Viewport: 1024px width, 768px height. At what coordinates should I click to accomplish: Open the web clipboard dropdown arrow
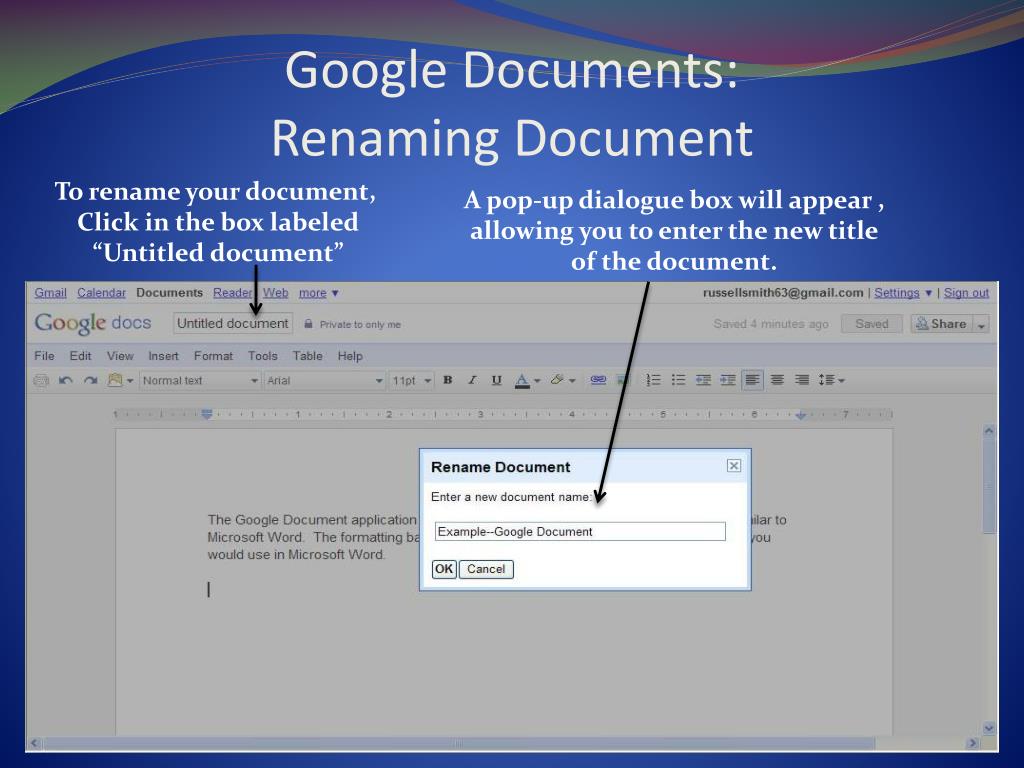pyautogui.click(x=130, y=381)
